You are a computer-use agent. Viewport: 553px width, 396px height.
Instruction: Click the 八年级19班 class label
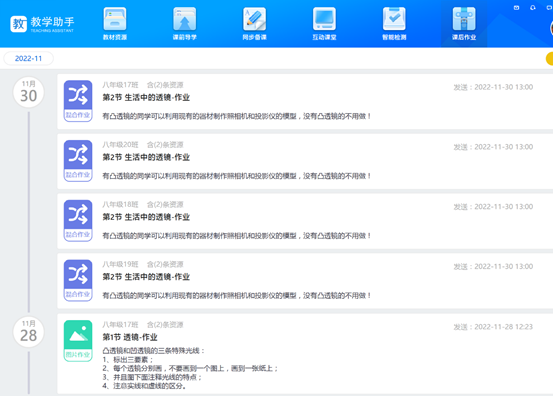(x=120, y=264)
